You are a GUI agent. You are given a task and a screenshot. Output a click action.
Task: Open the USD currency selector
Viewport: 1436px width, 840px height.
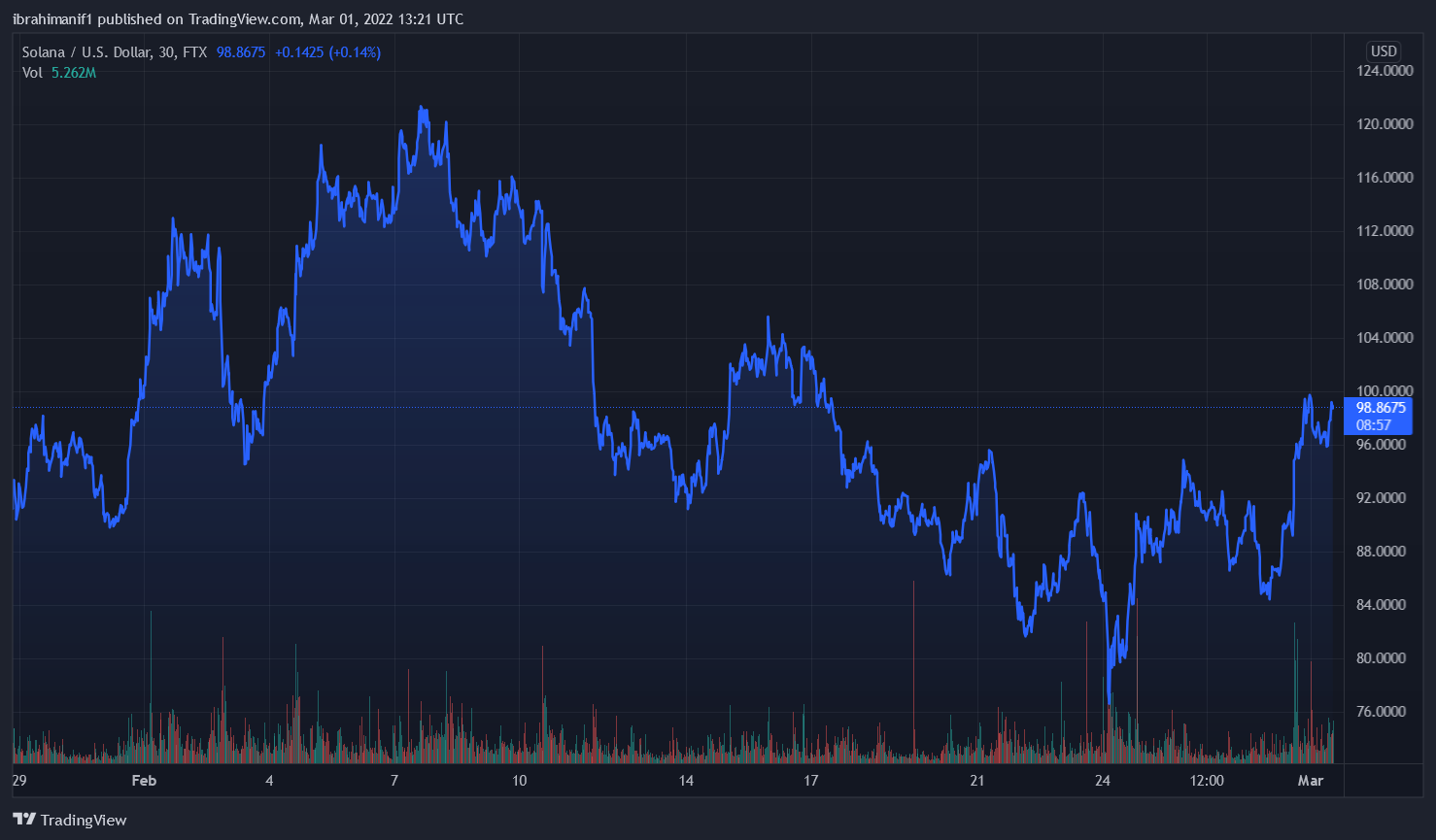pyautogui.click(x=1383, y=51)
